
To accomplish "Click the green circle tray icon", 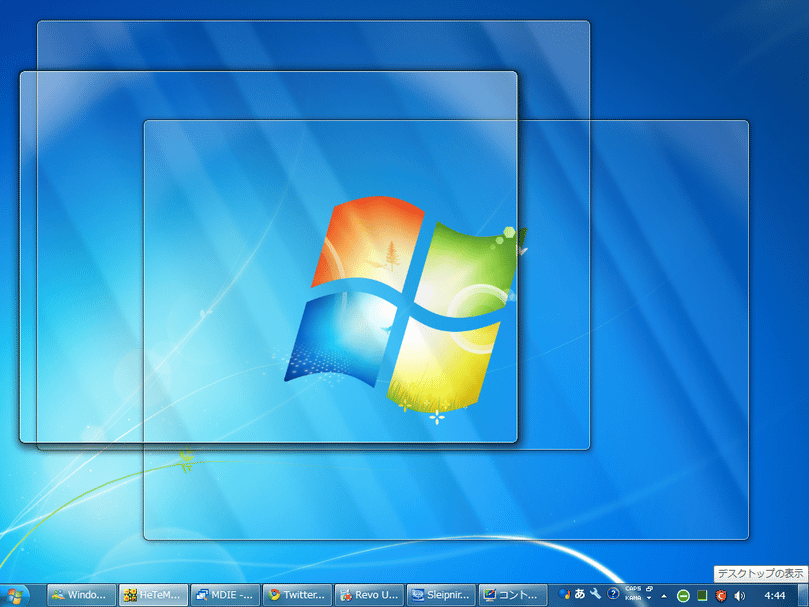I will point(683,596).
